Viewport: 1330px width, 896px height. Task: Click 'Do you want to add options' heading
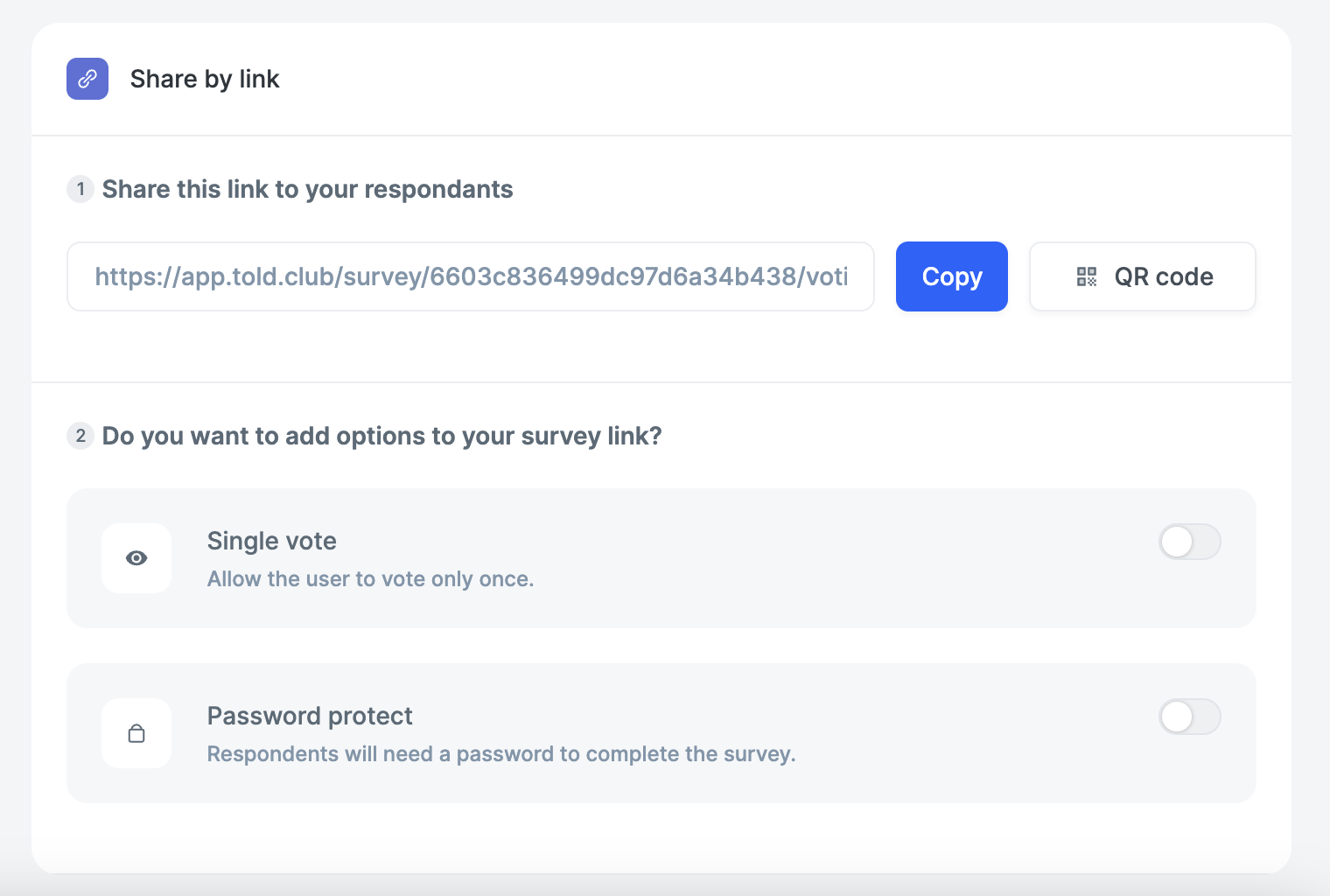[382, 436]
